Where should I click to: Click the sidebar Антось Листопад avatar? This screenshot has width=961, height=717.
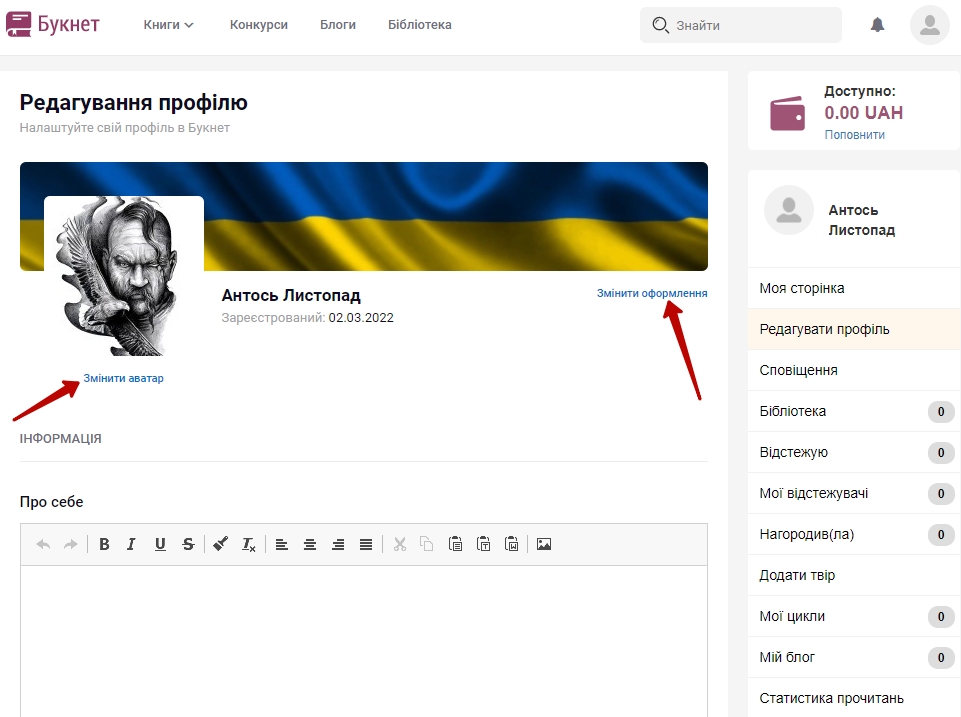pyautogui.click(x=789, y=210)
